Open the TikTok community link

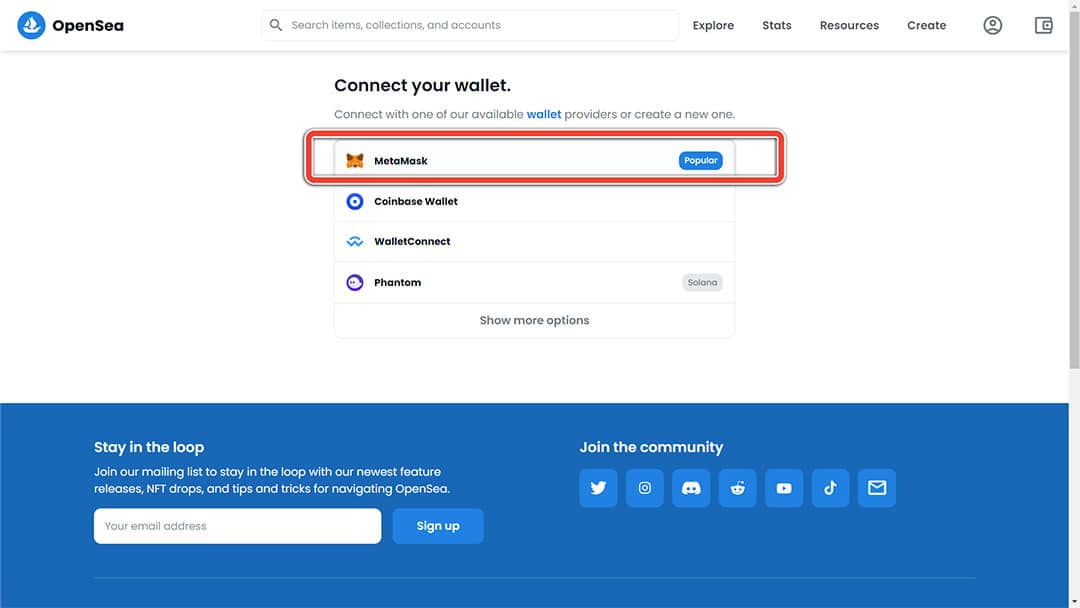[831, 488]
